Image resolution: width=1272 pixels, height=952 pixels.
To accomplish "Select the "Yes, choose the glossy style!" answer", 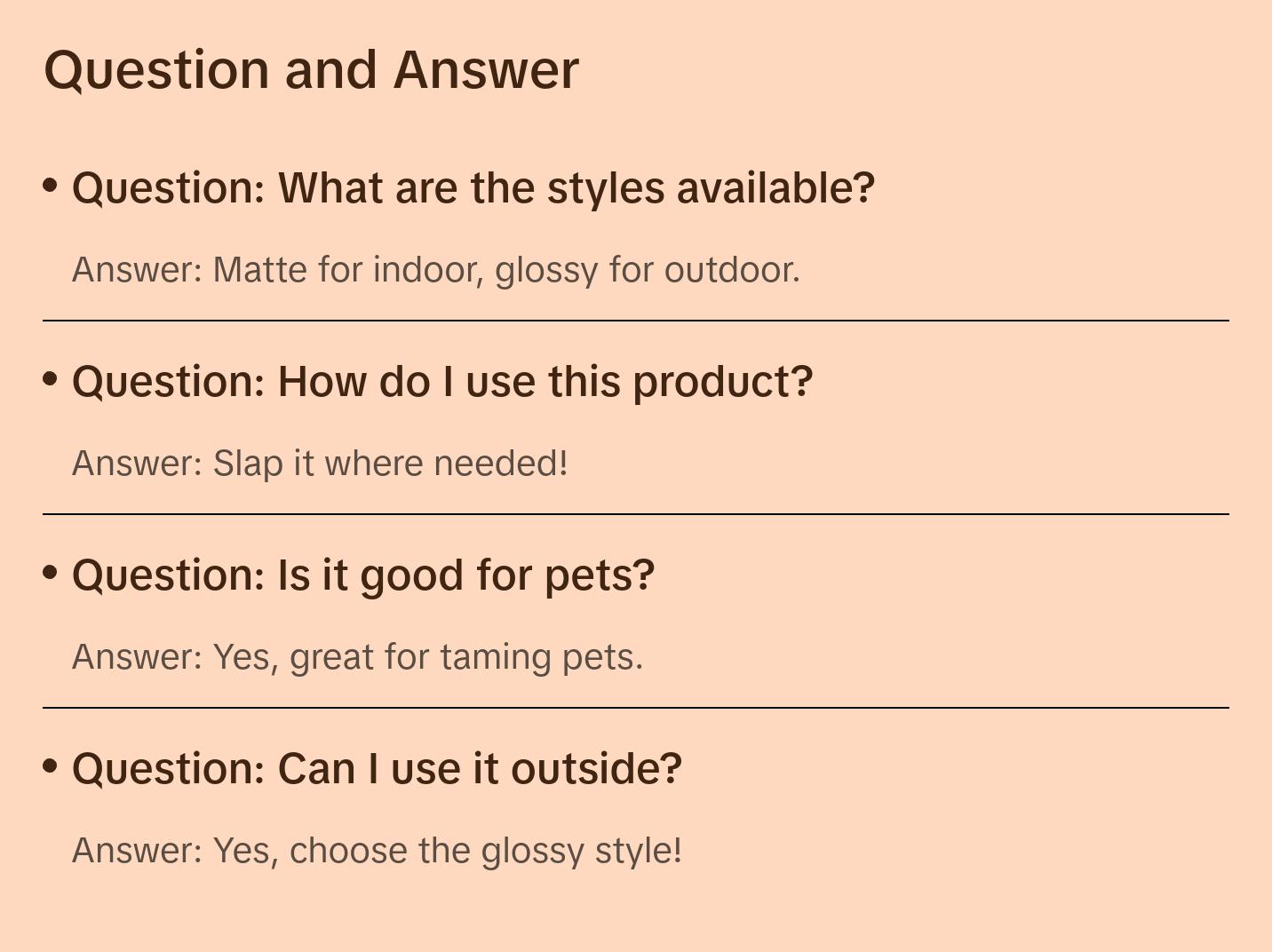I will pos(377,851).
